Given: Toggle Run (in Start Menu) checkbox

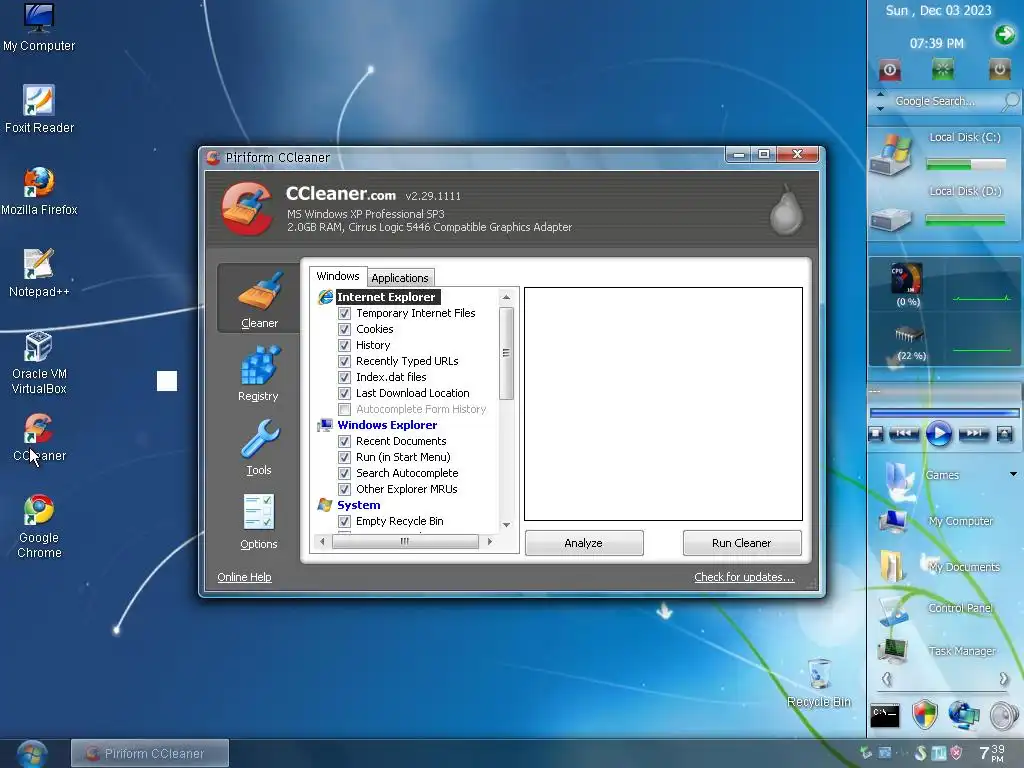Looking at the screenshot, I should click(x=344, y=457).
